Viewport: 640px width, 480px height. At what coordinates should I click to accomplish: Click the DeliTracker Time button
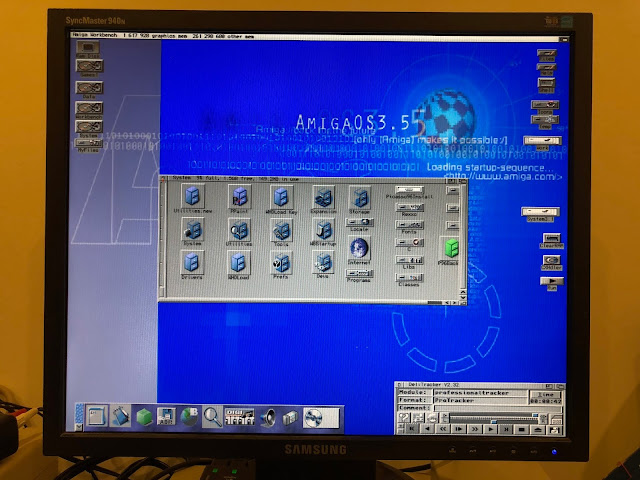tap(545, 394)
